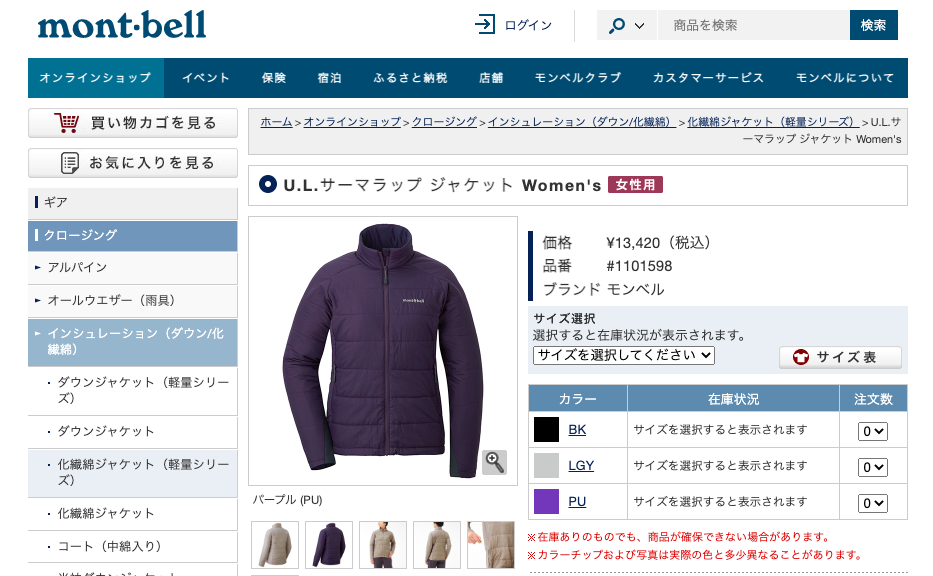This screenshot has height=576, width=933.
Task: Click the LGY color link
Action: point(581,465)
